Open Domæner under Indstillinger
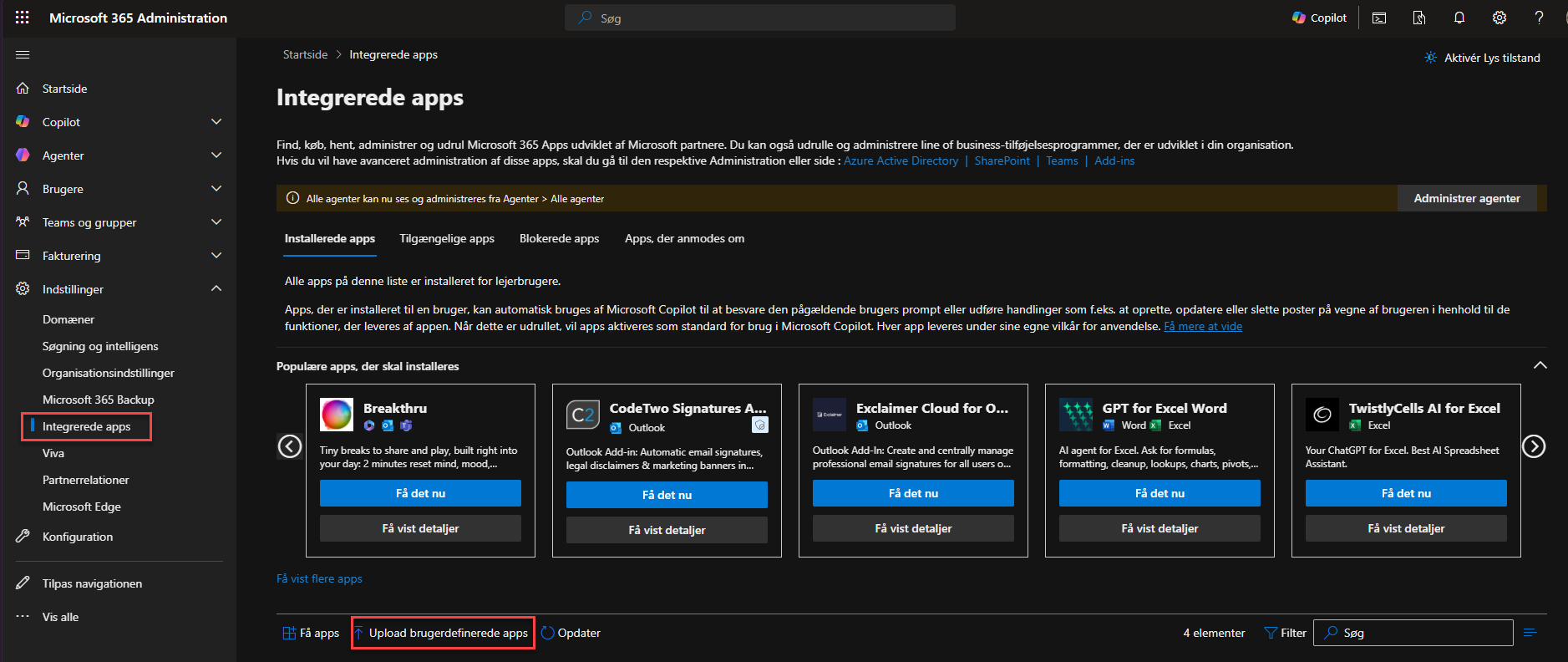This screenshot has width=1568, height=662. click(69, 319)
